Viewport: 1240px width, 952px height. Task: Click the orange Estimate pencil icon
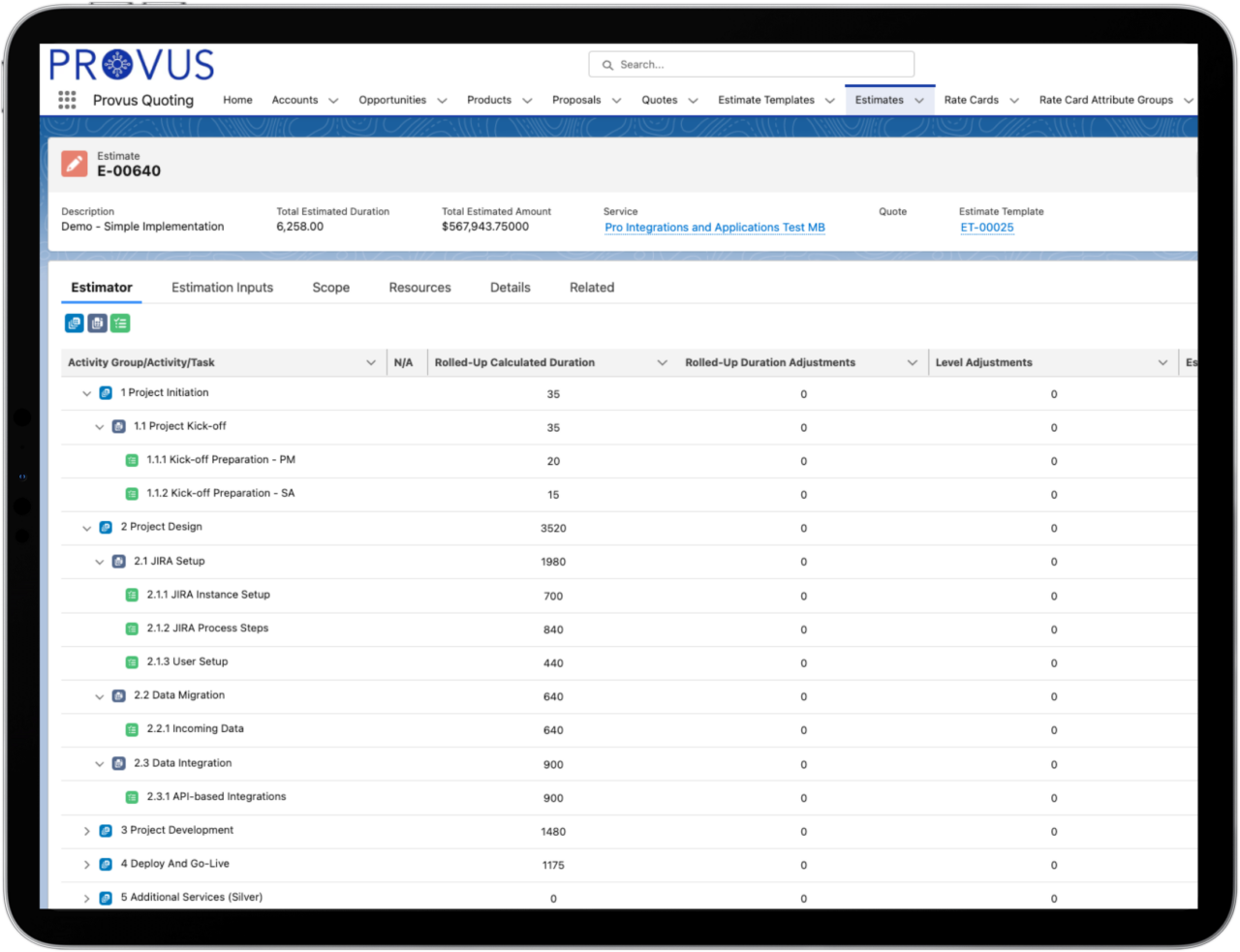(x=75, y=164)
